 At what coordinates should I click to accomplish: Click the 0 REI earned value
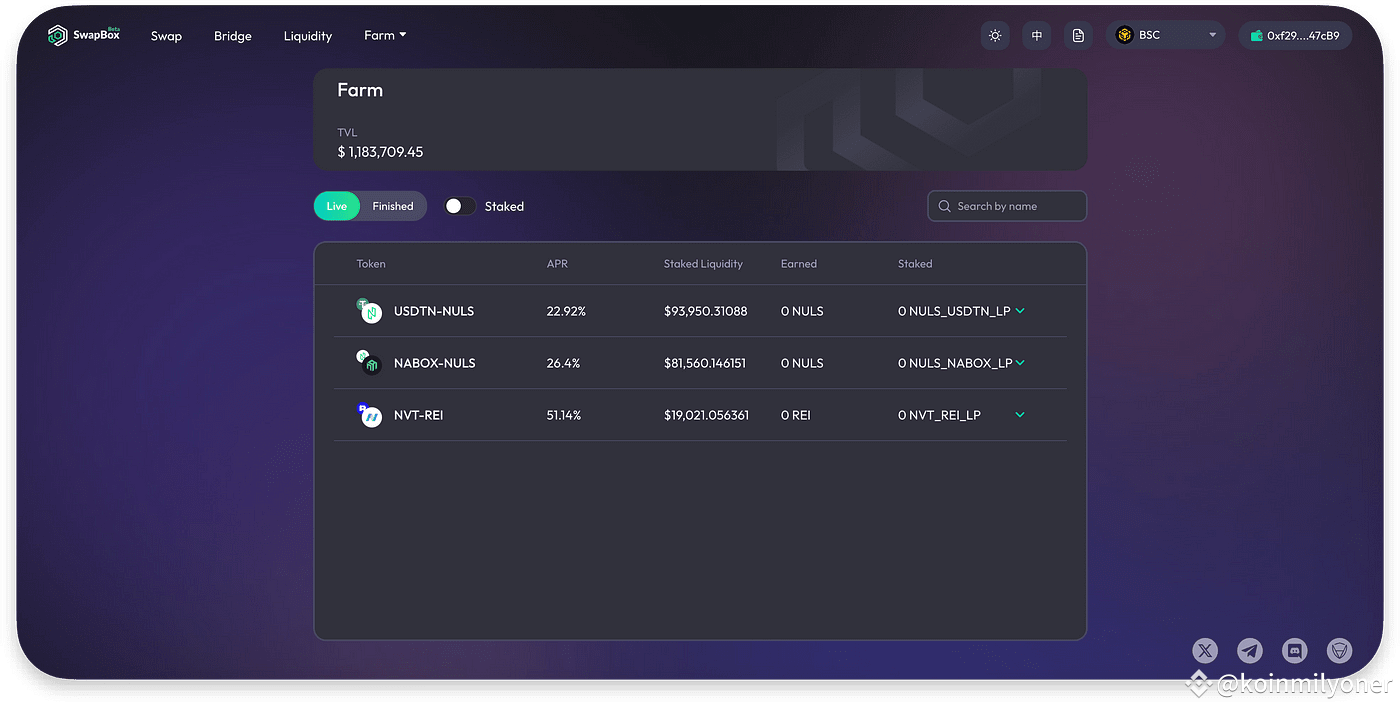796,415
